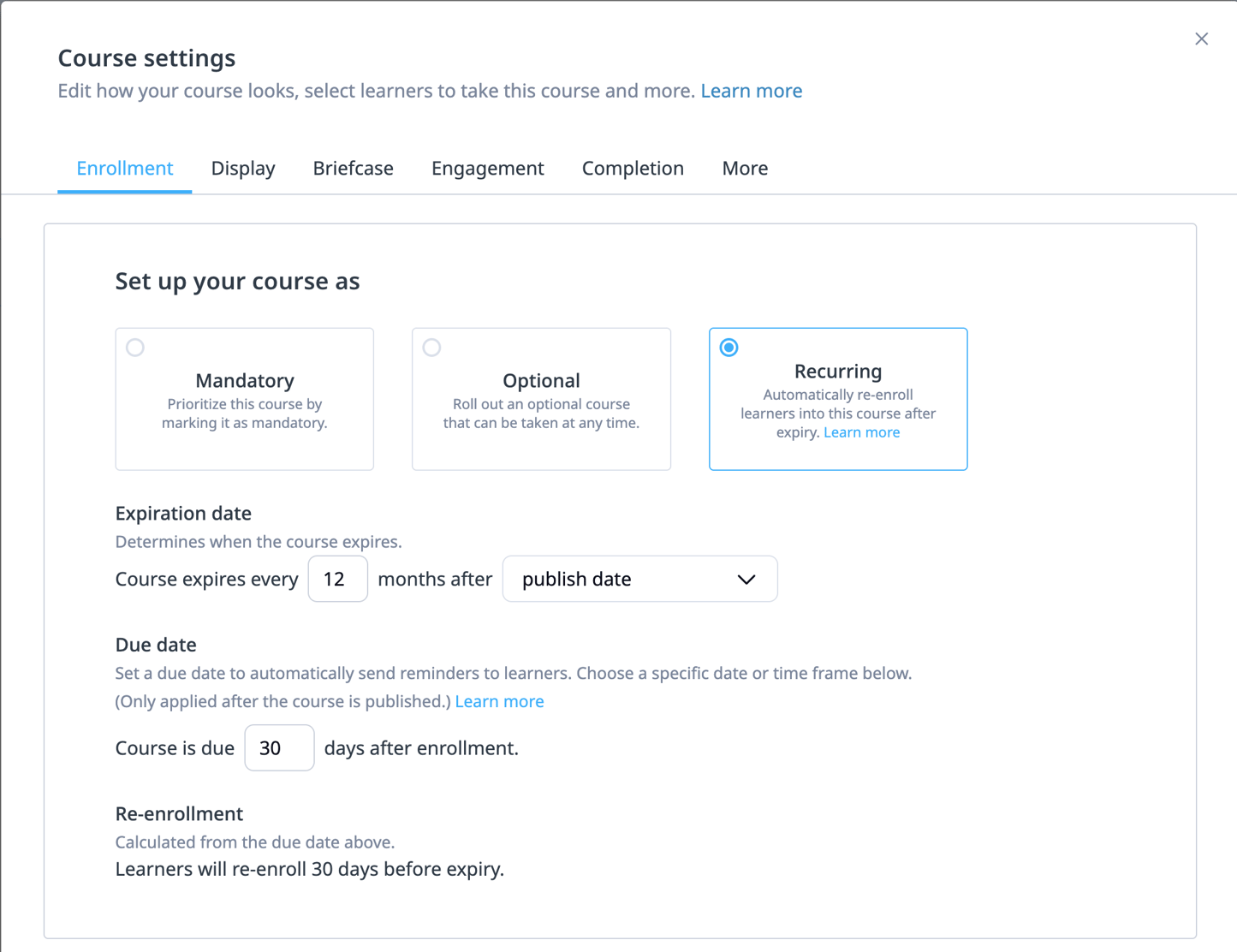Click the expiration months input field
This screenshot has height=952, width=1237.
pyautogui.click(x=337, y=580)
